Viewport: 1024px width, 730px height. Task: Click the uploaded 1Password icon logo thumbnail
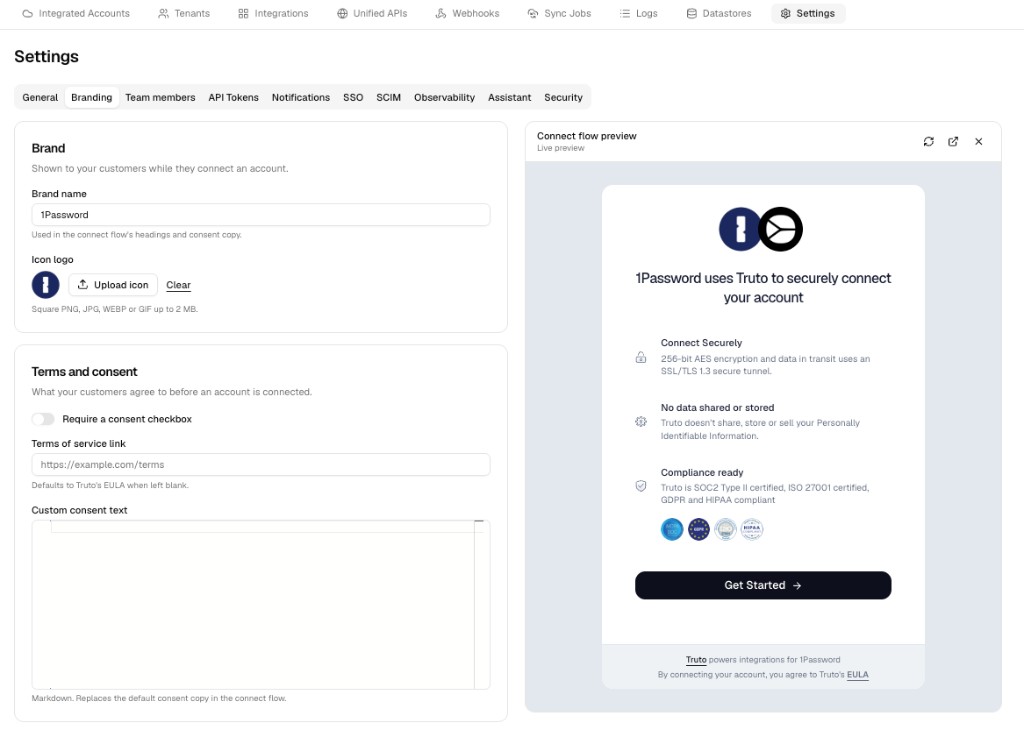pos(46,285)
